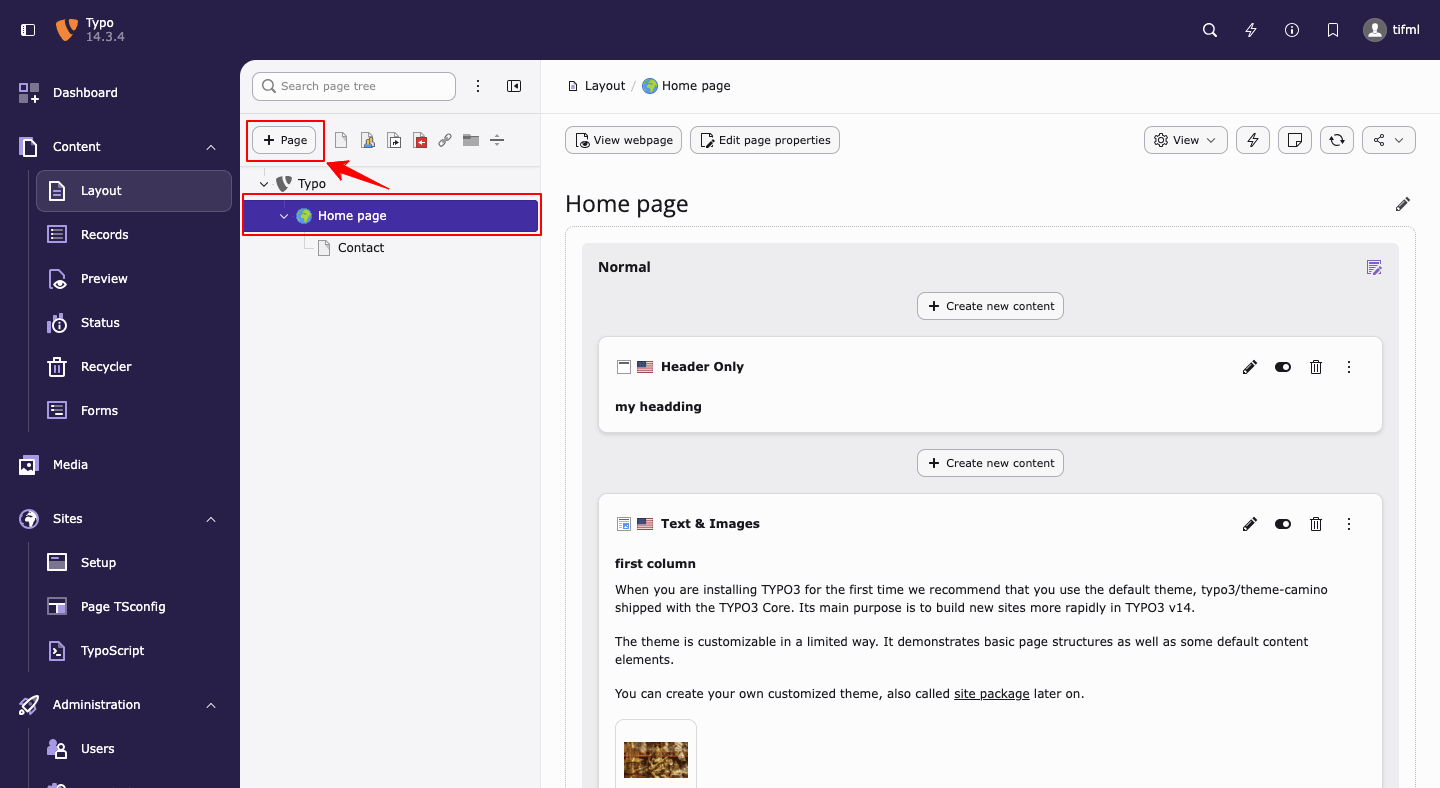Focus the Search page tree field

point(354,86)
